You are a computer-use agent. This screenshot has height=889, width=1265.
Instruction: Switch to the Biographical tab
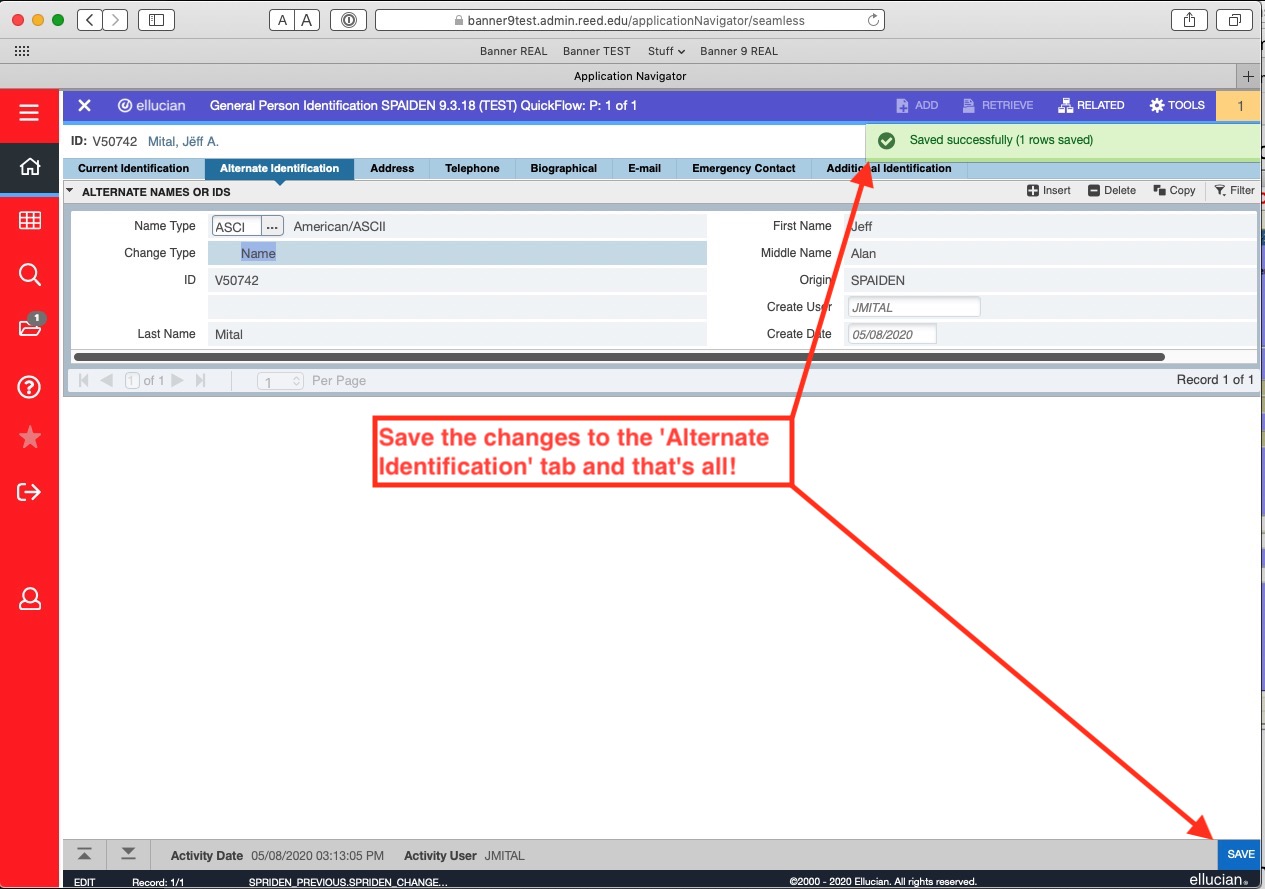tap(563, 168)
